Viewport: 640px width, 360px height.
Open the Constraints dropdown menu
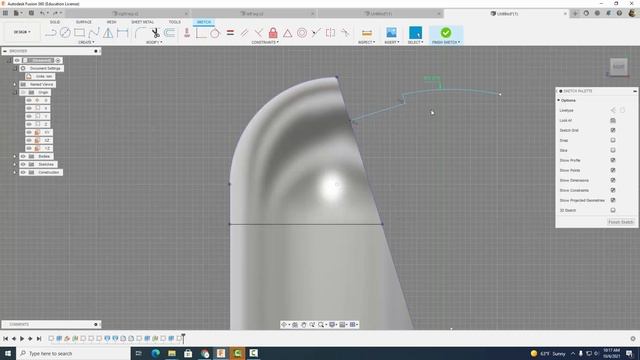tap(265, 42)
